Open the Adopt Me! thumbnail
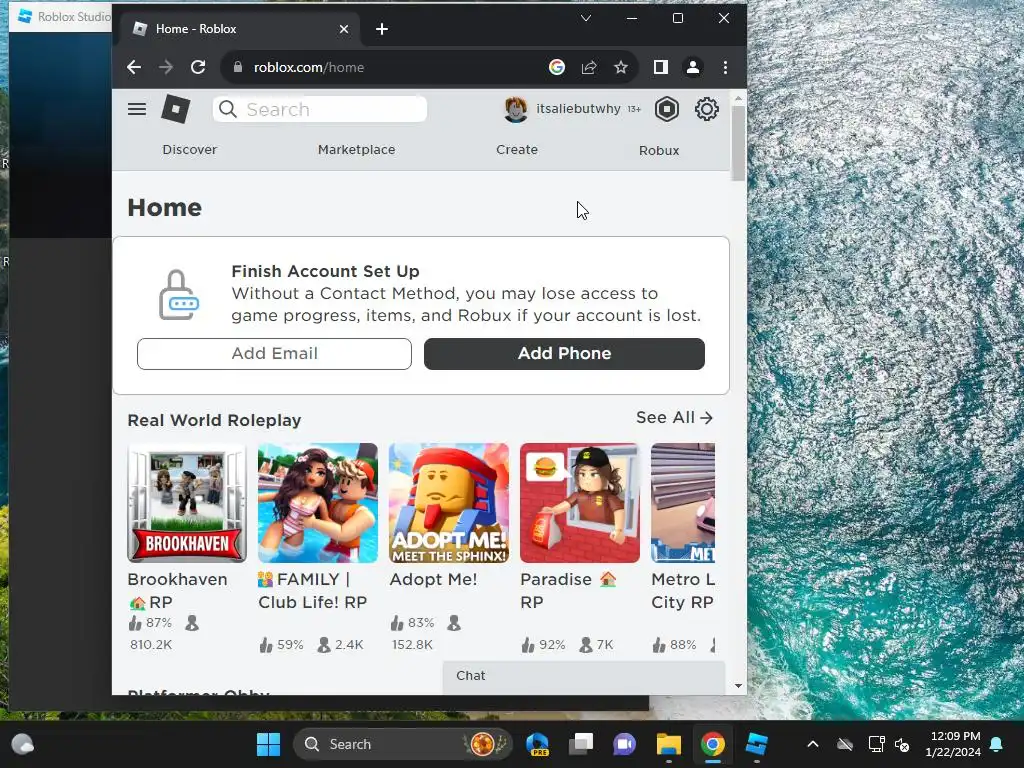The image size is (1024, 768). click(x=449, y=503)
